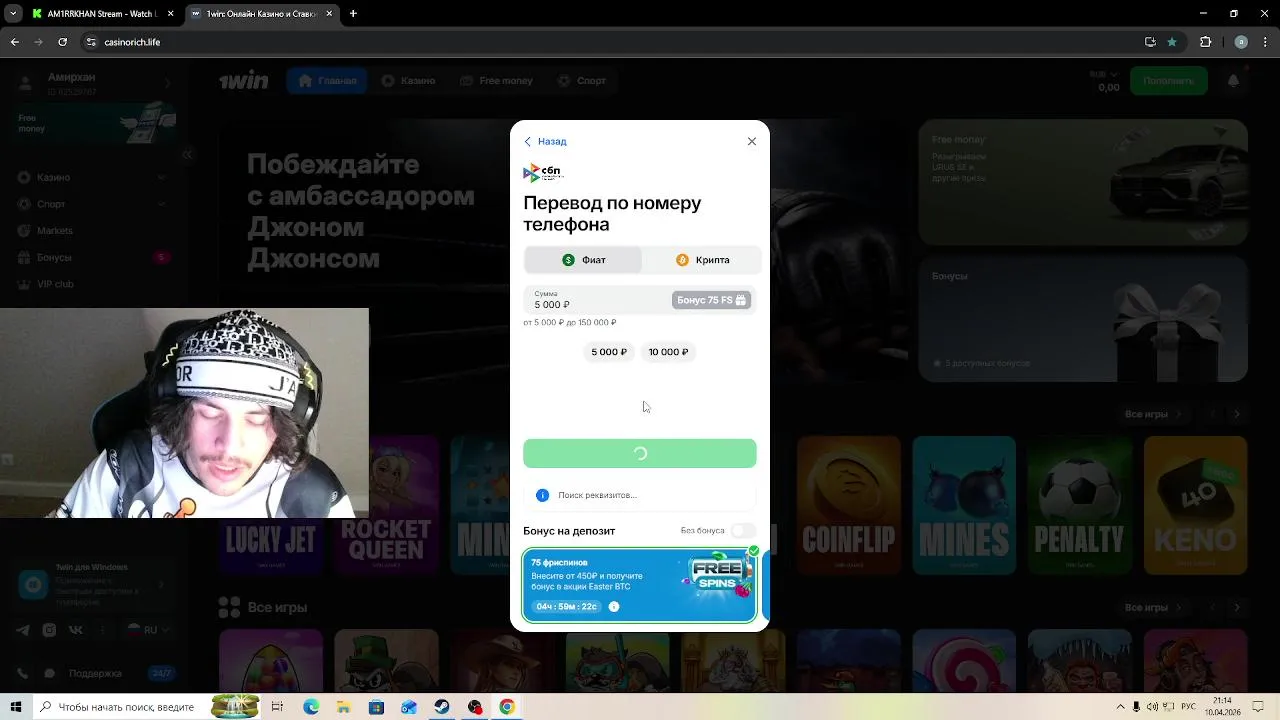Click the casinorich.life address bar

click(610, 42)
